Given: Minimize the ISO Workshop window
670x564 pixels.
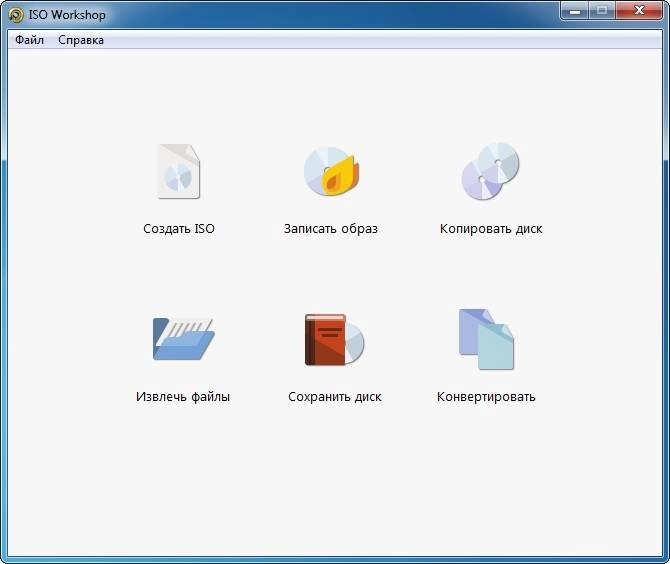Looking at the screenshot, I should [x=575, y=11].
